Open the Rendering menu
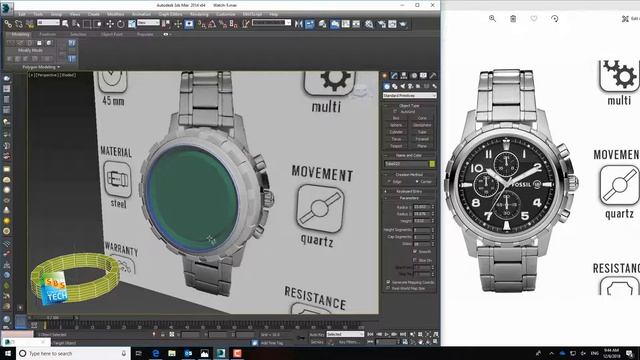640x360 pixels. coord(199,14)
